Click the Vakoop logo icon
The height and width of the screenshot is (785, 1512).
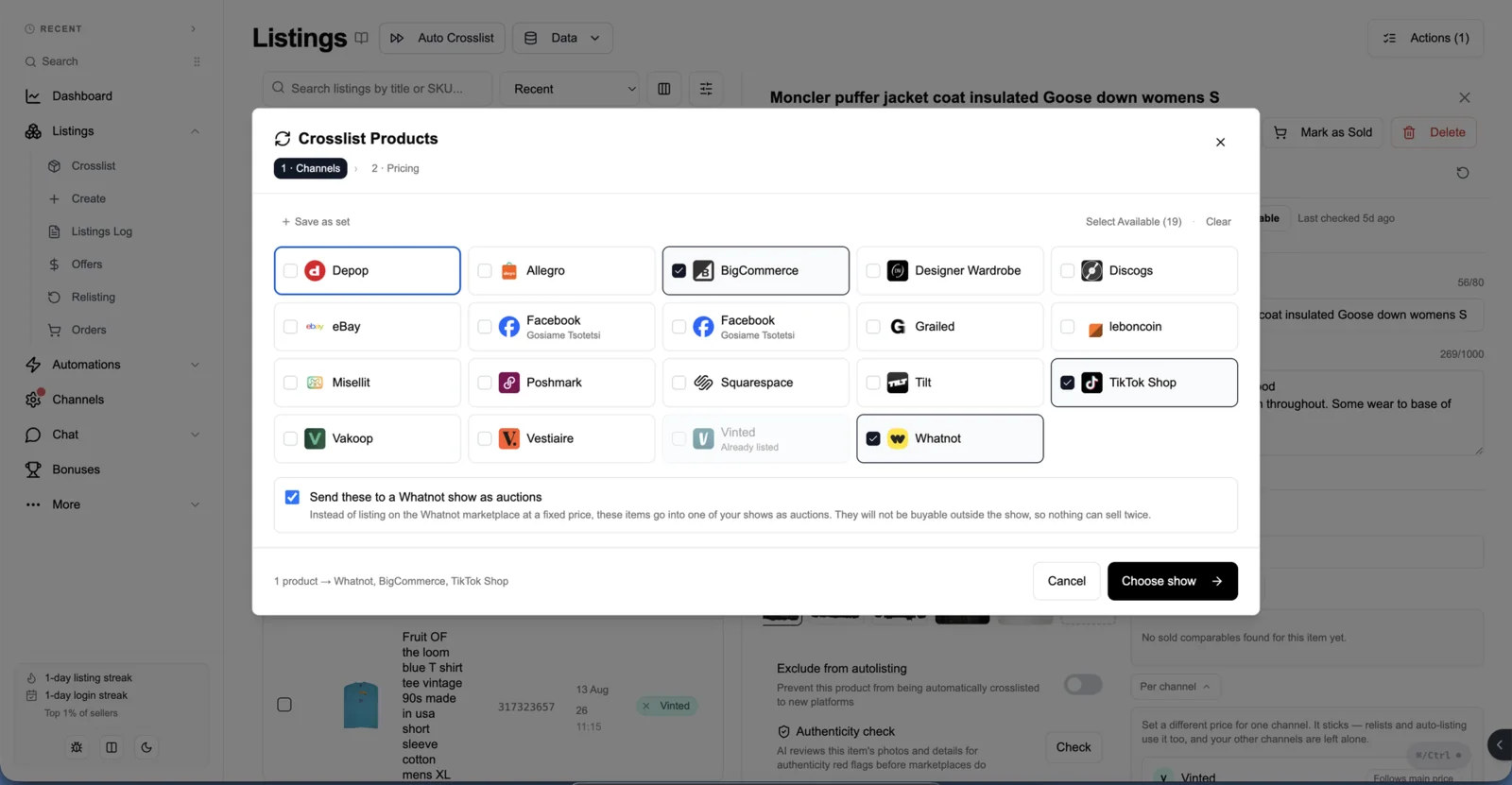[x=315, y=438]
